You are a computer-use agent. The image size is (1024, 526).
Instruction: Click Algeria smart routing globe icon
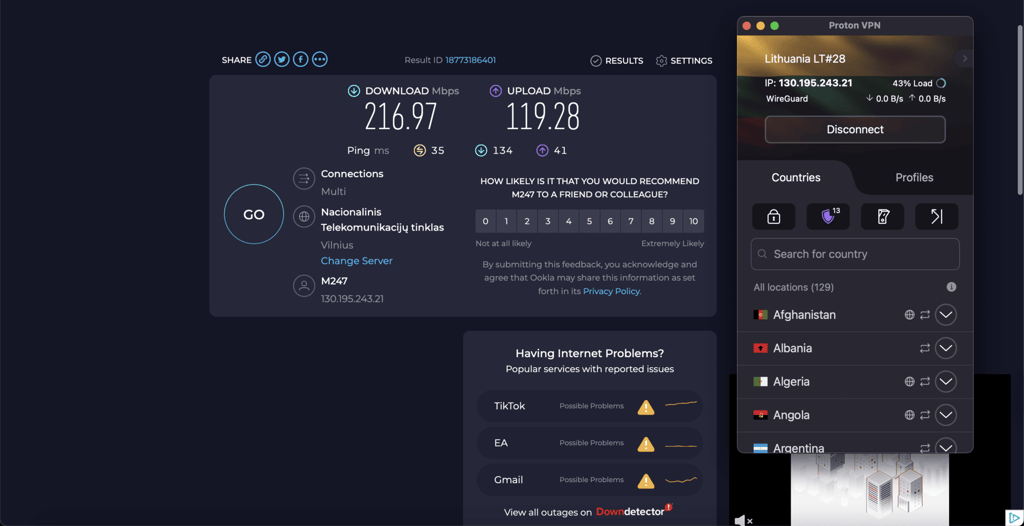[909, 382]
